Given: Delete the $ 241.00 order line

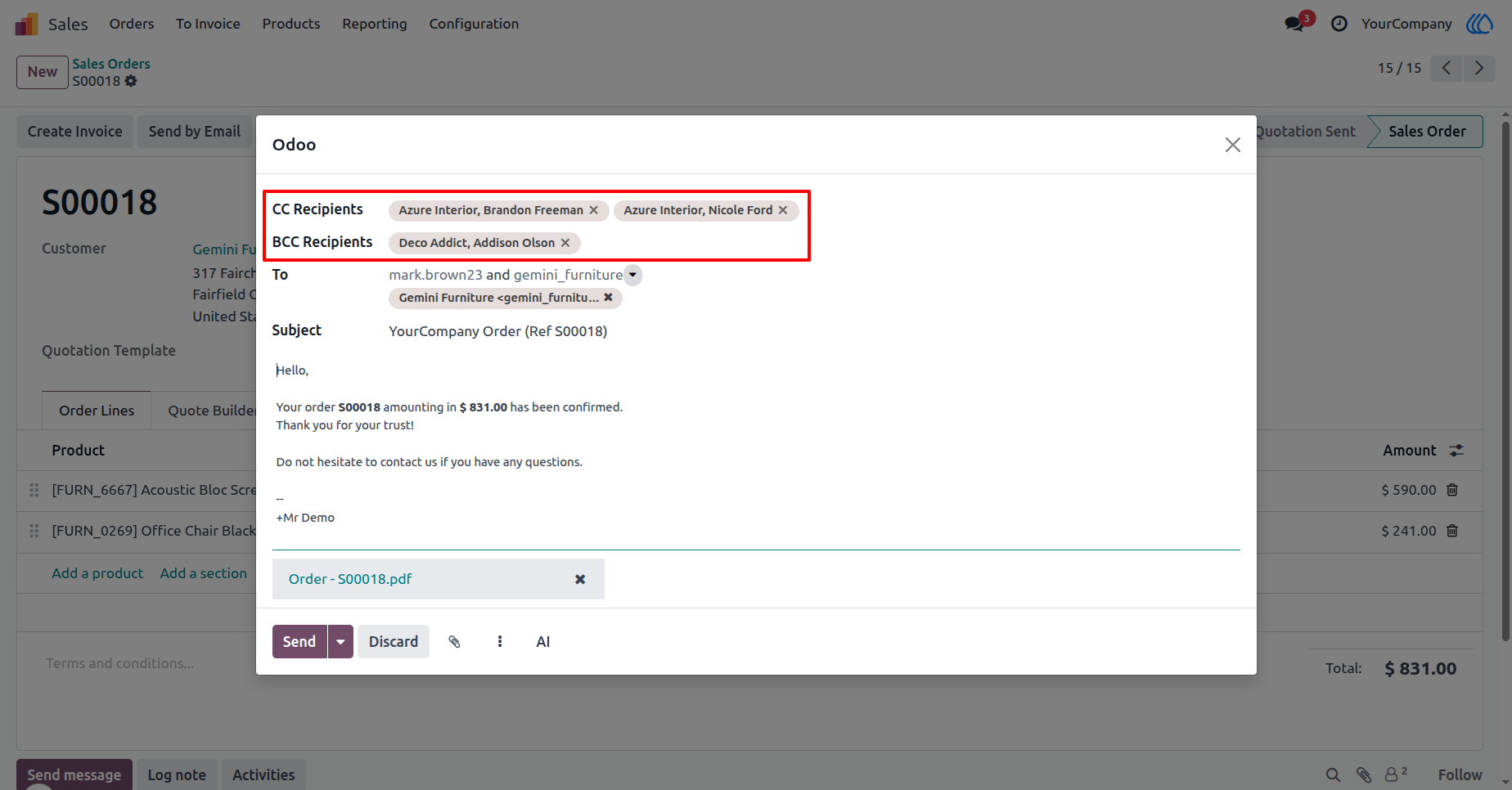Looking at the screenshot, I should click(1452, 531).
